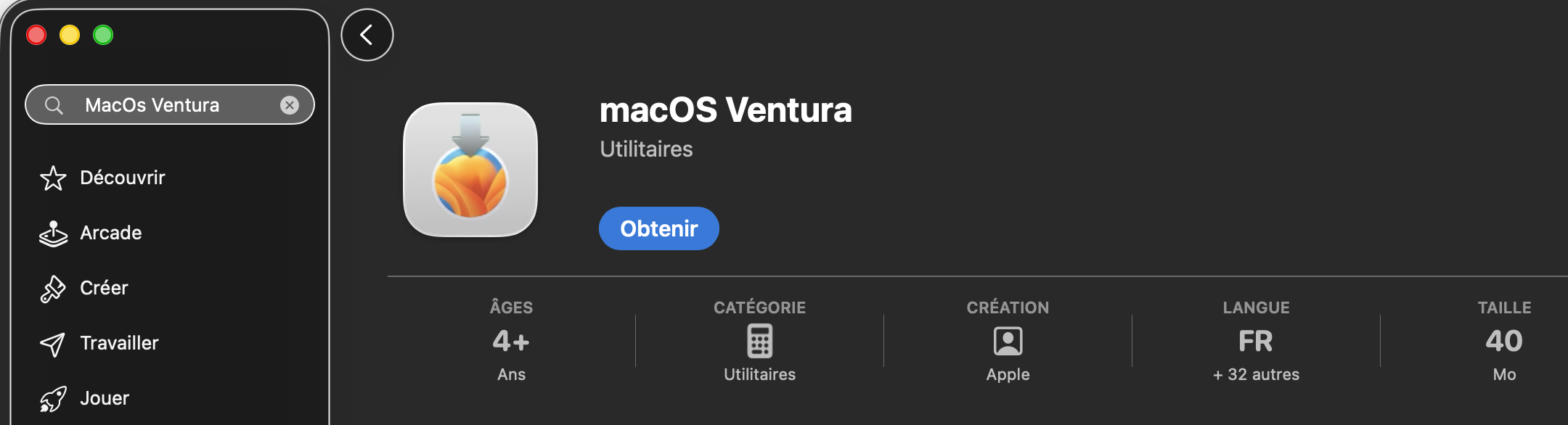Click the magnifying glass search icon
Viewport: 1568px width, 425px height.
(x=54, y=105)
